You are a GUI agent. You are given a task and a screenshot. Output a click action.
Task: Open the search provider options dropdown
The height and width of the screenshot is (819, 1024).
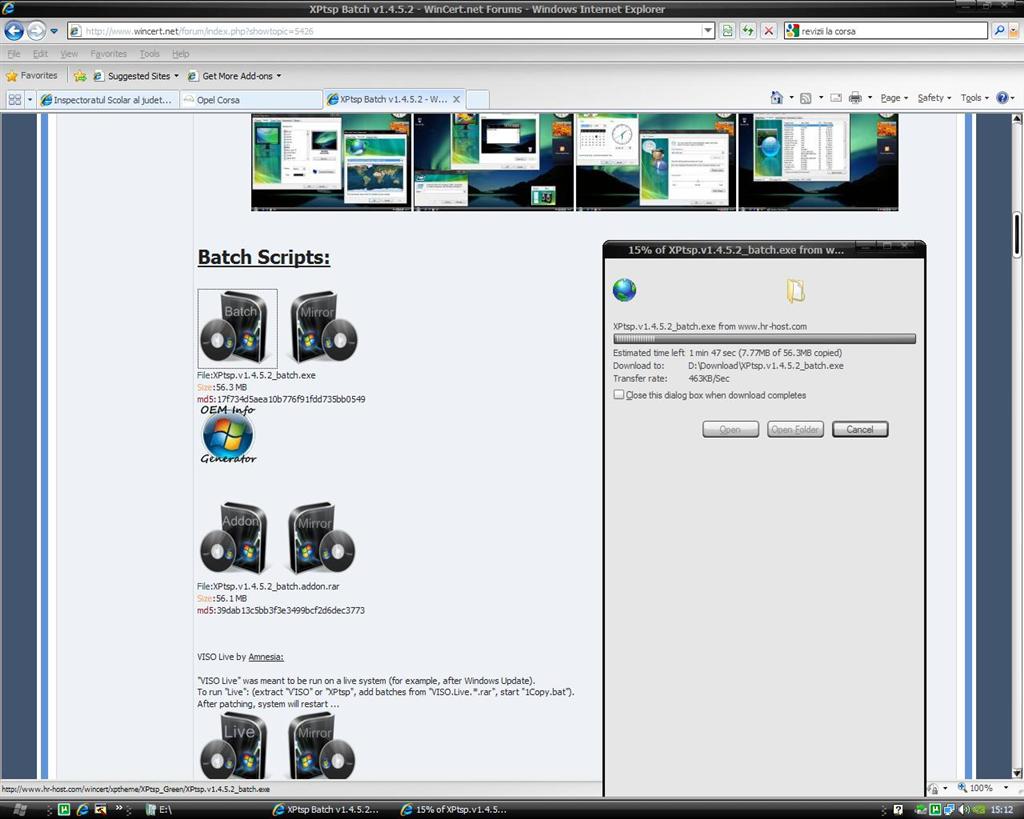pyautogui.click(x=1015, y=31)
